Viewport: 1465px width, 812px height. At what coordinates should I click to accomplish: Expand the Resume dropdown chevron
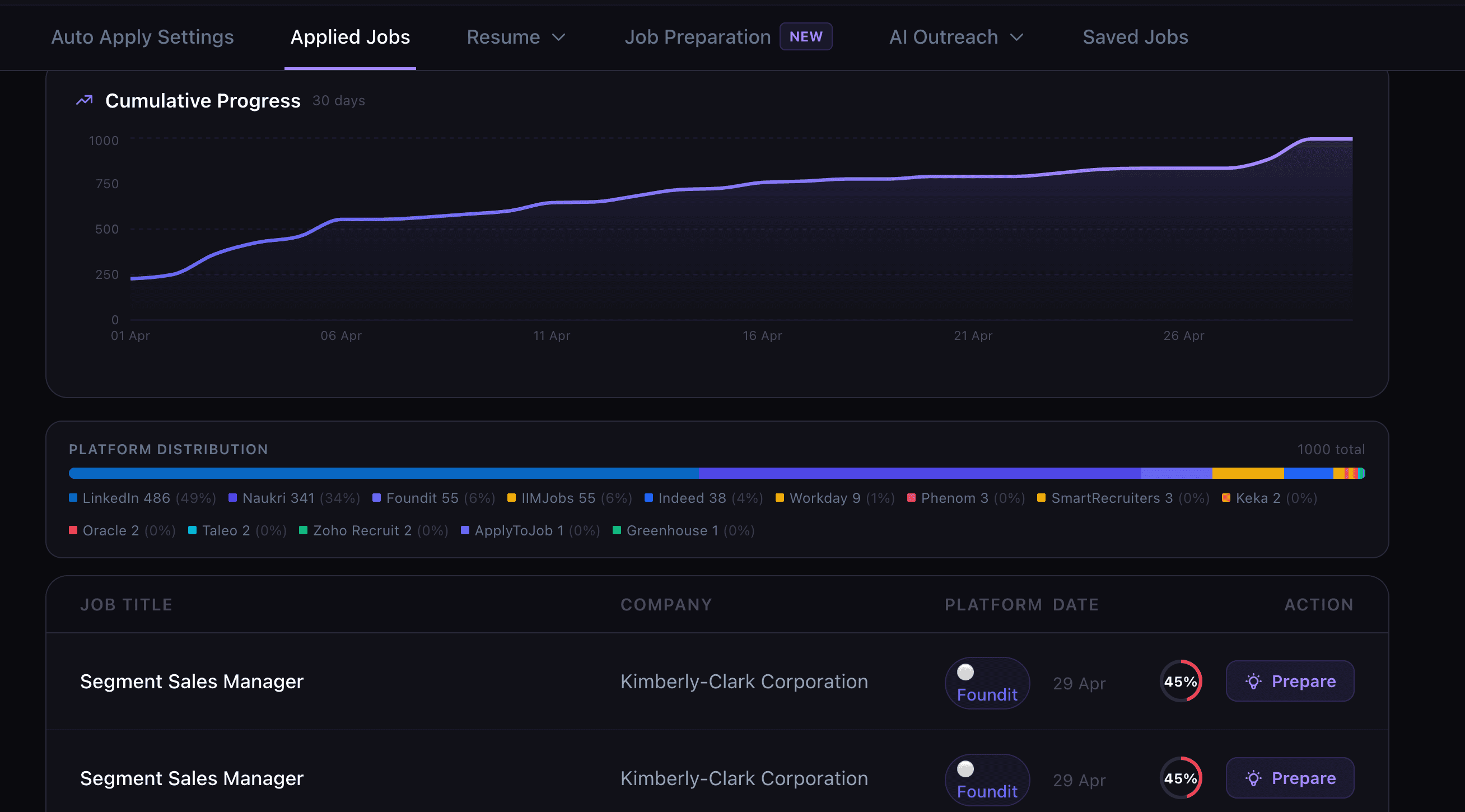click(559, 38)
